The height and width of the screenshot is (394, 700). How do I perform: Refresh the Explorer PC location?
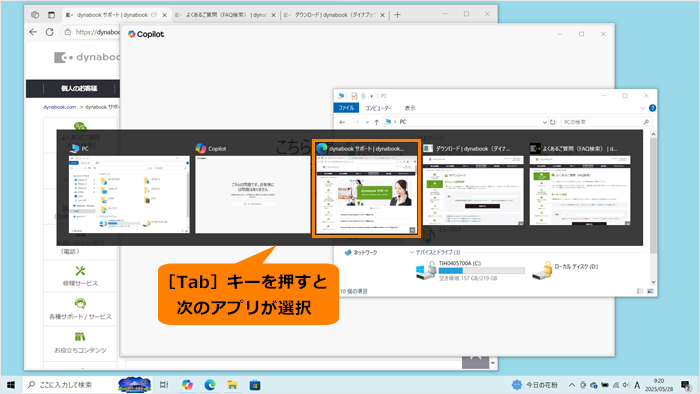553,122
